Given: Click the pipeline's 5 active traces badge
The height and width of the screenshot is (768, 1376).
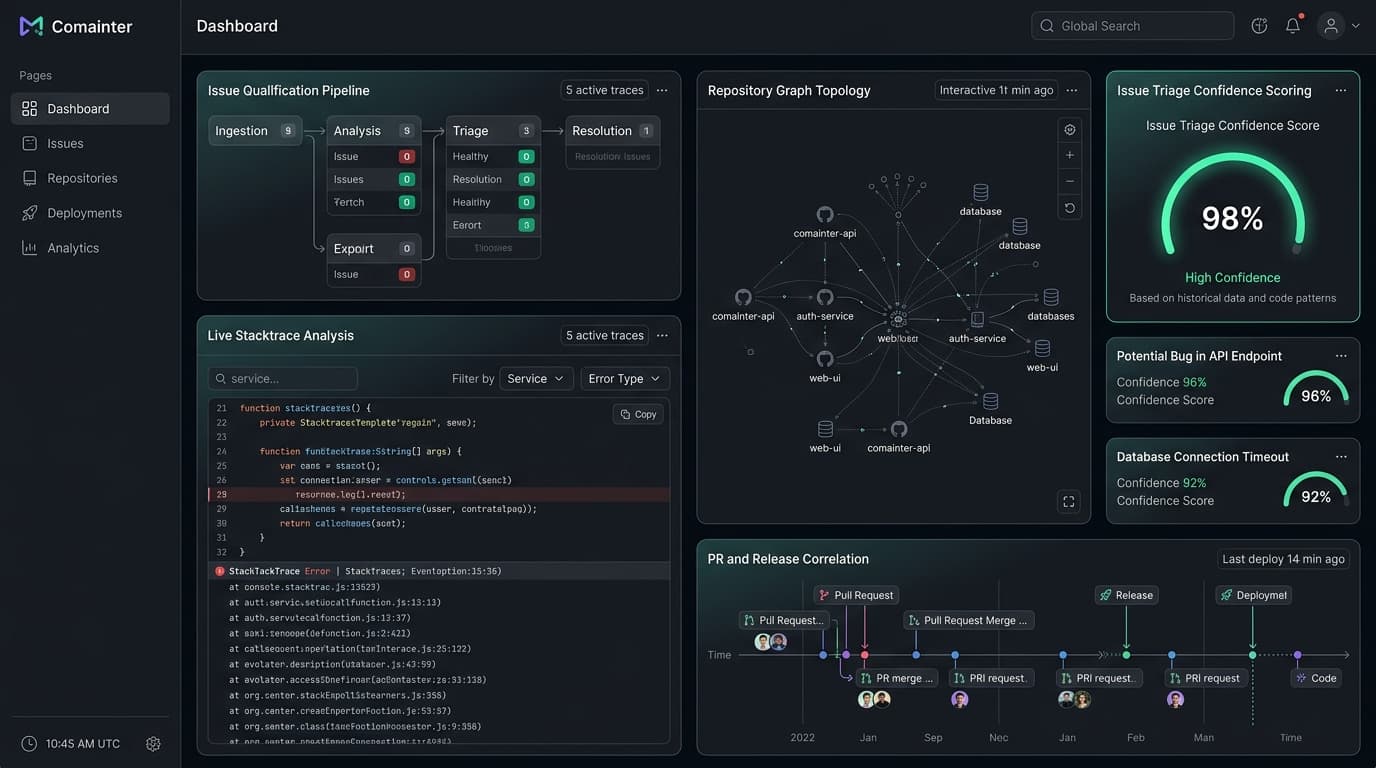Looking at the screenshot, I should click(604, 90).
